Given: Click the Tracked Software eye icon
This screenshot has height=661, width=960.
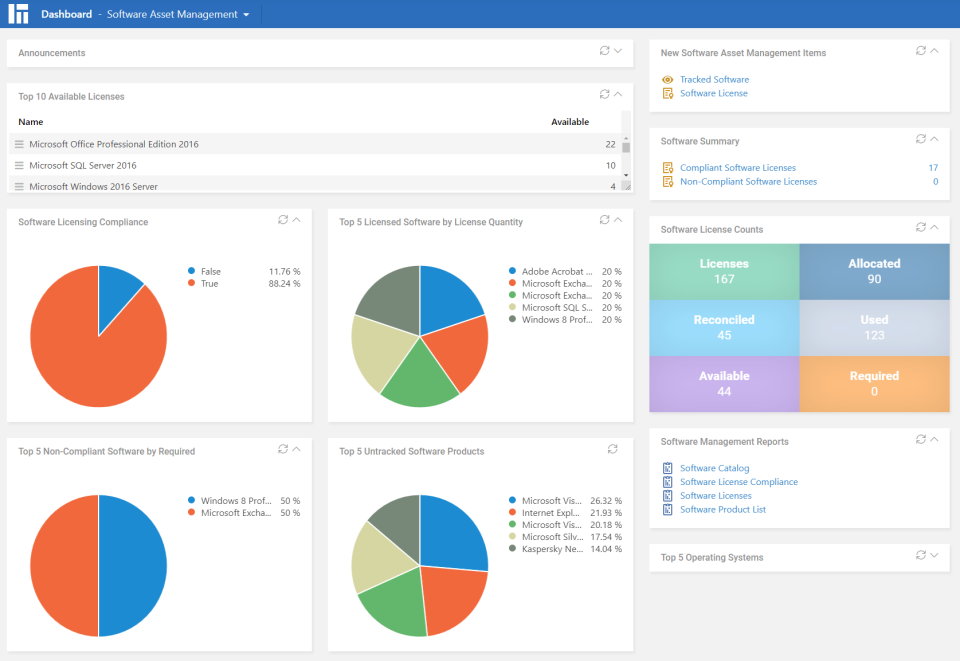Looking at the screenshot, I should [x=666, y=79].
